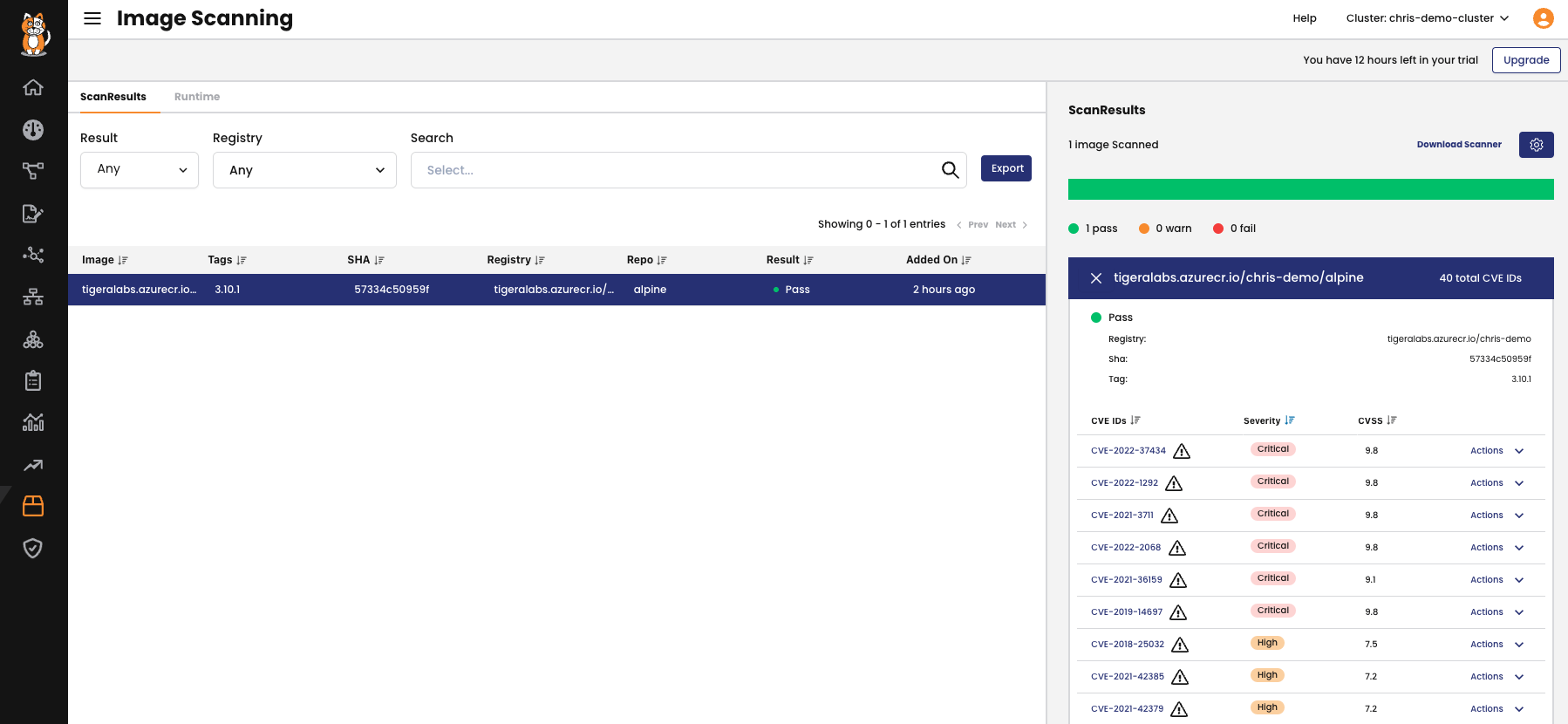This screenshot has height=724, width=1568.
Task: Open the hamburger navigation menu
Action: click(92, 18)
